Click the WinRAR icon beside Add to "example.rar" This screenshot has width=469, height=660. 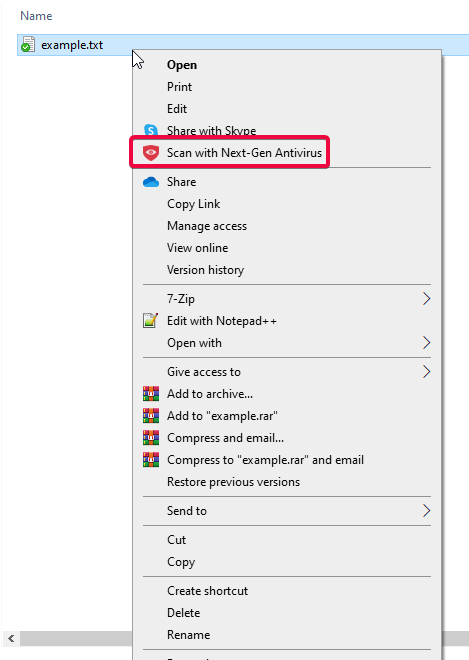coord(151,415)
